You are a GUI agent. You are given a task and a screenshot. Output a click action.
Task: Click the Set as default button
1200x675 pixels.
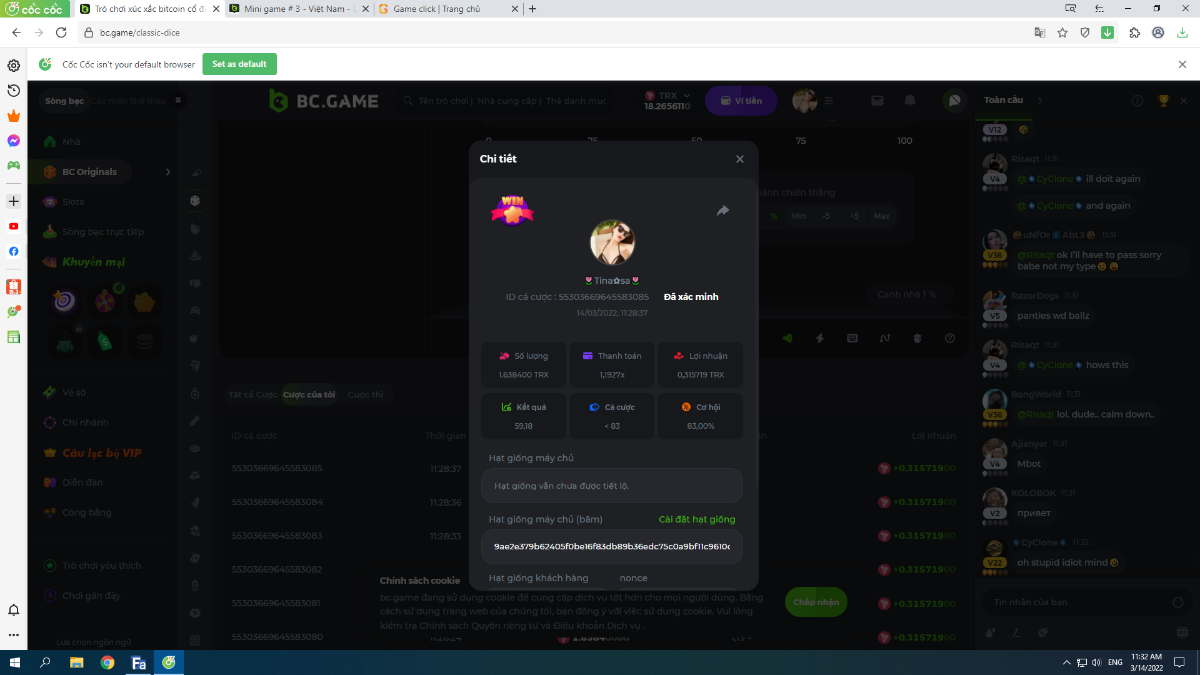pyautogui.click(x=239, y=64)
